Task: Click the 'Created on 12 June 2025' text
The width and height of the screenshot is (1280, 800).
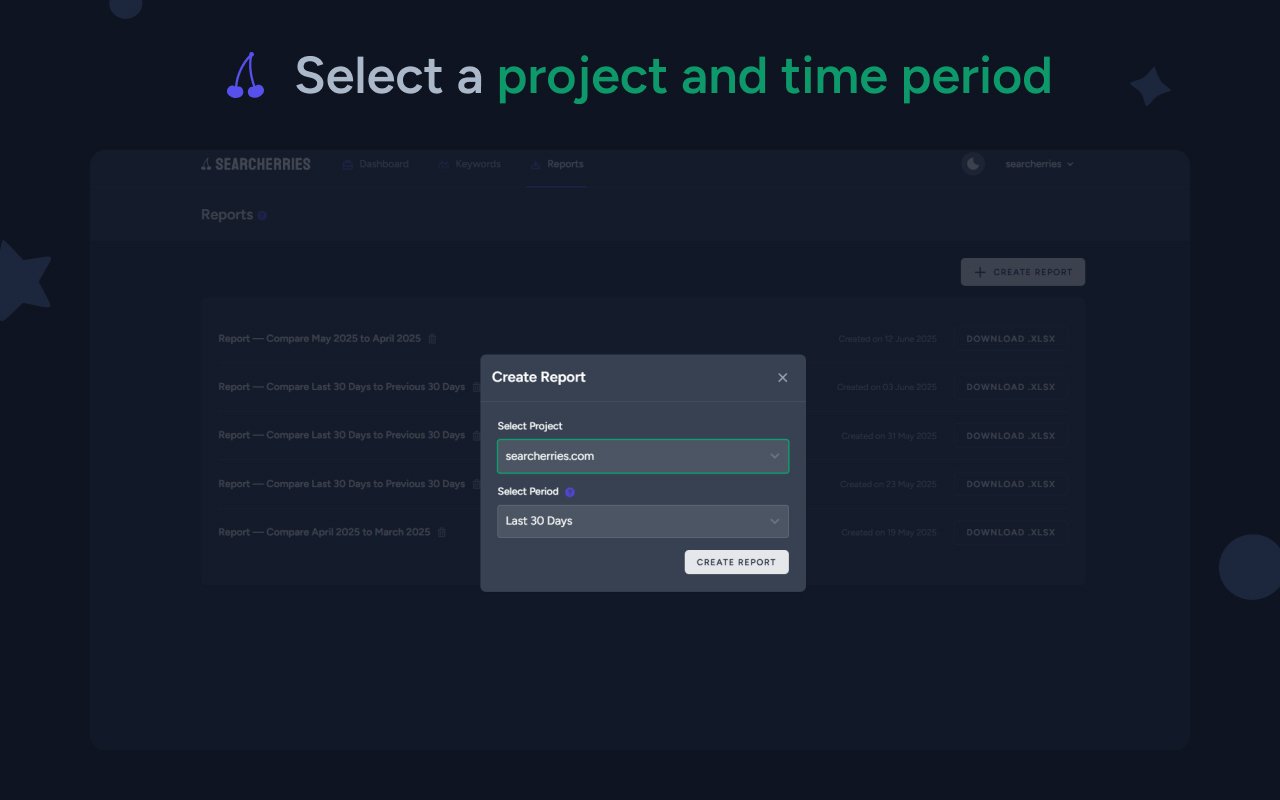Action: pyautogui.click(x=888, y=339)
